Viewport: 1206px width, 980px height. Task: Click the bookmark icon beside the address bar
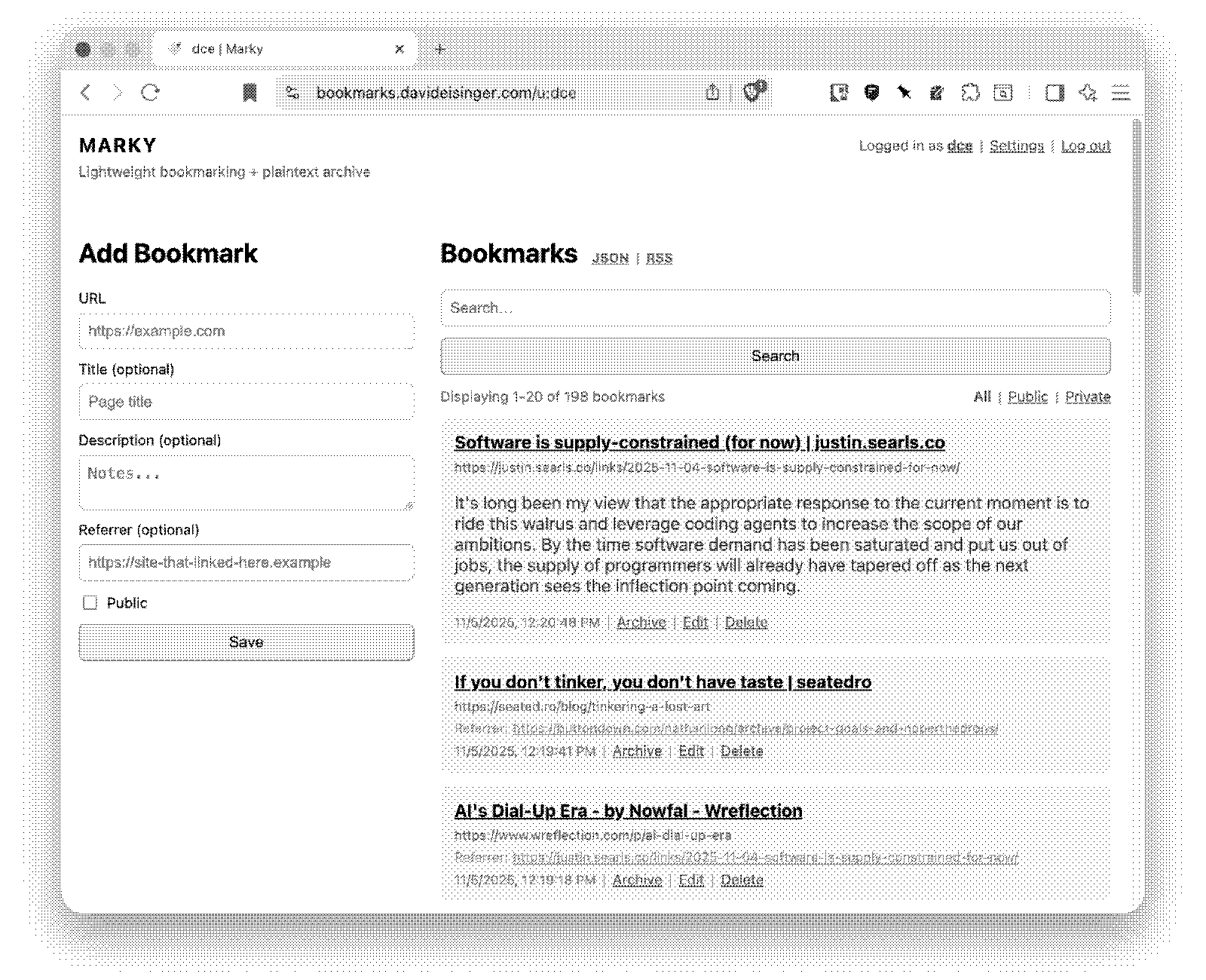(x=249, y=93)
